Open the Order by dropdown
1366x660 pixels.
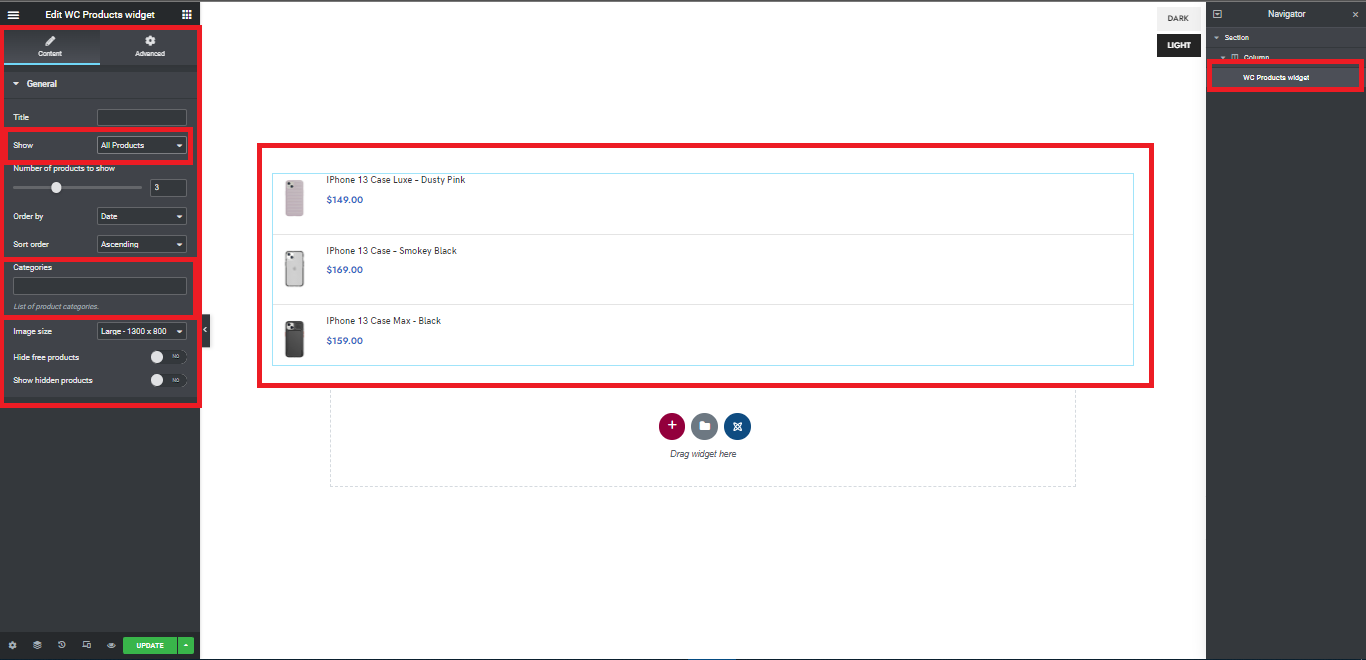142,216
